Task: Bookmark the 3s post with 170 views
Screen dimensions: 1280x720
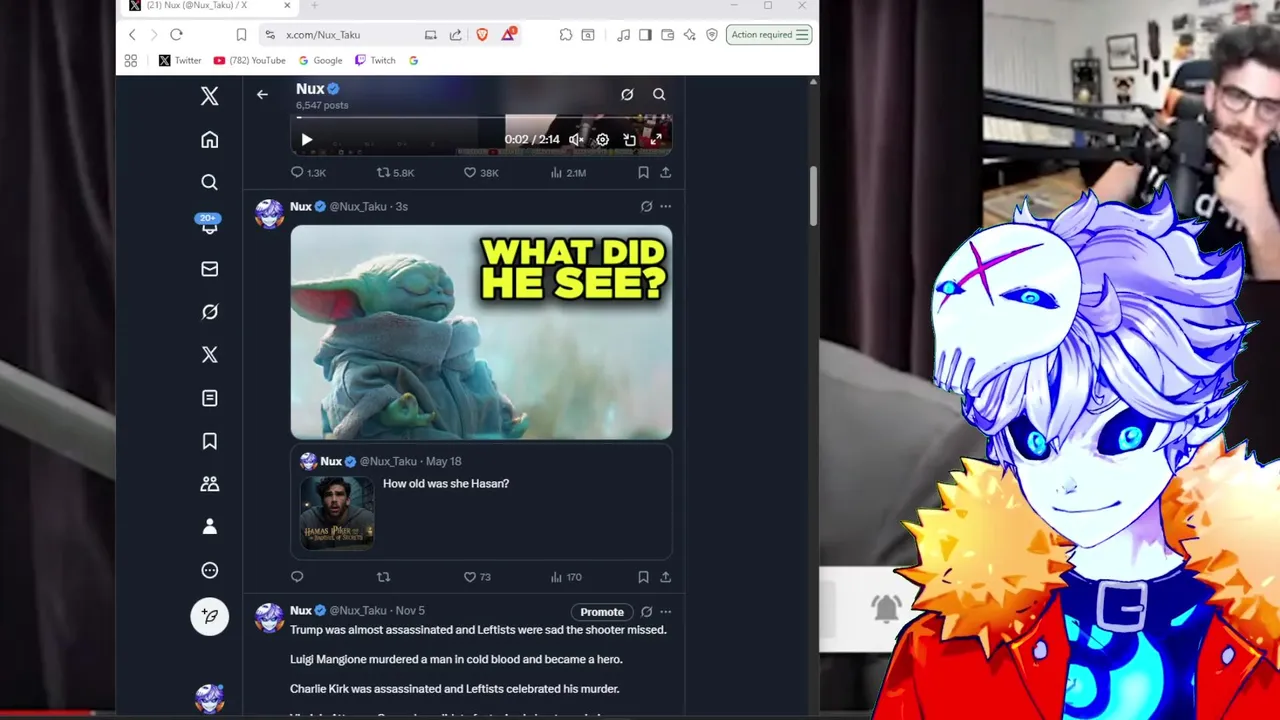Action: (643, 577)
